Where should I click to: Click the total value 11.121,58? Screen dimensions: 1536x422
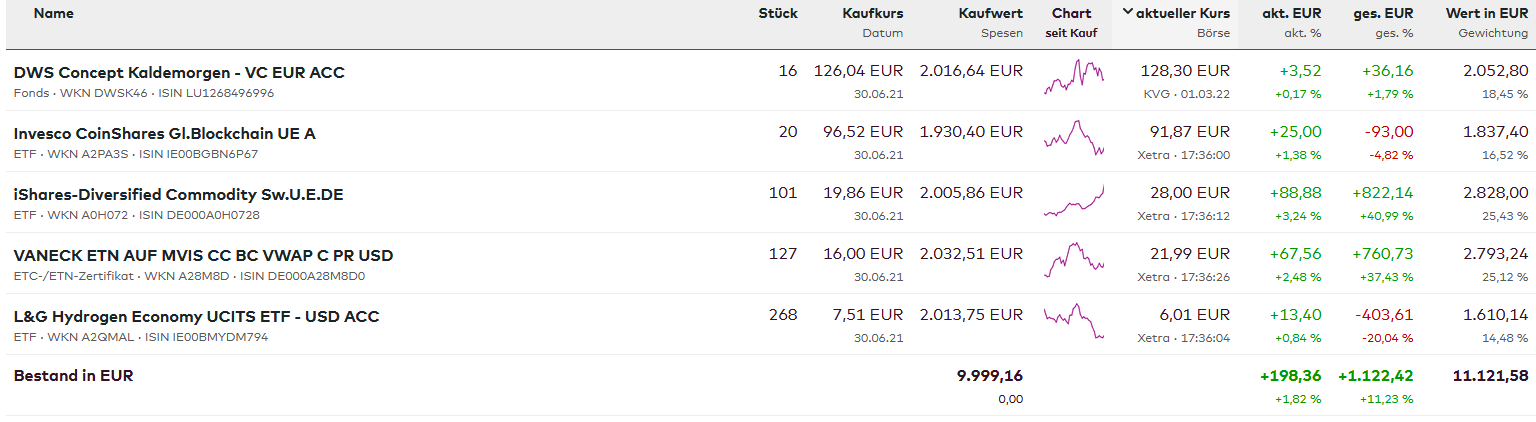pyautogui.click(x=1490, y=376)
